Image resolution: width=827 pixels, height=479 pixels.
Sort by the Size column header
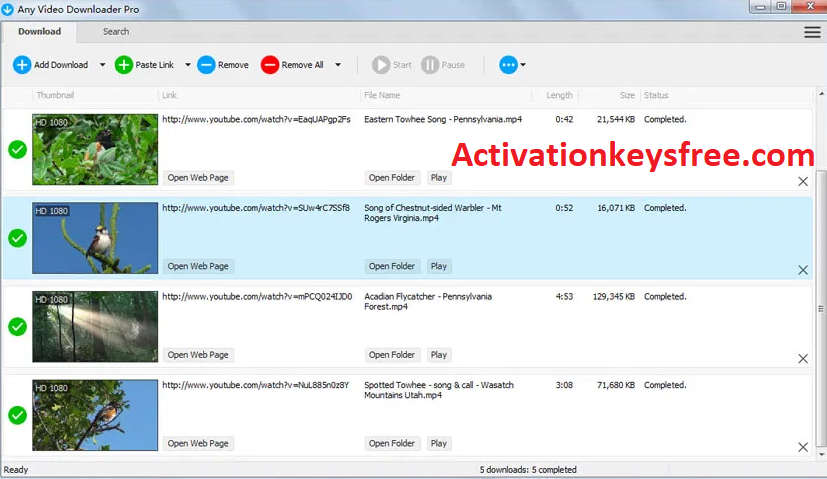[627, 95]
